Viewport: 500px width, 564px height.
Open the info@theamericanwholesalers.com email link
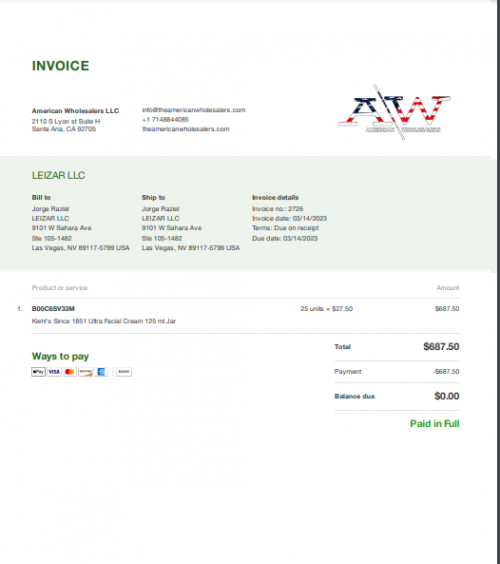point(194,110)
